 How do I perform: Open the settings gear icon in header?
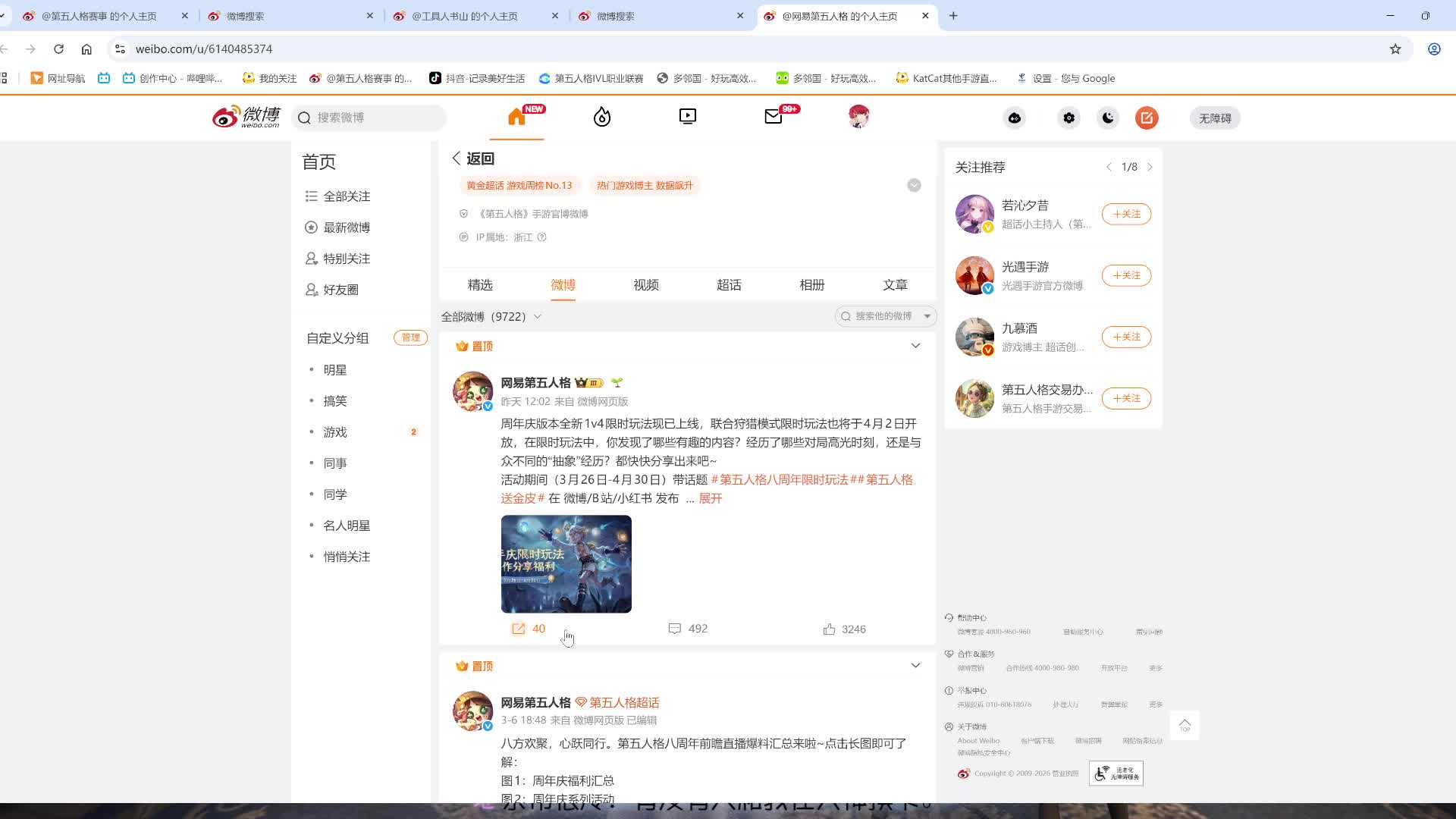1068,118
